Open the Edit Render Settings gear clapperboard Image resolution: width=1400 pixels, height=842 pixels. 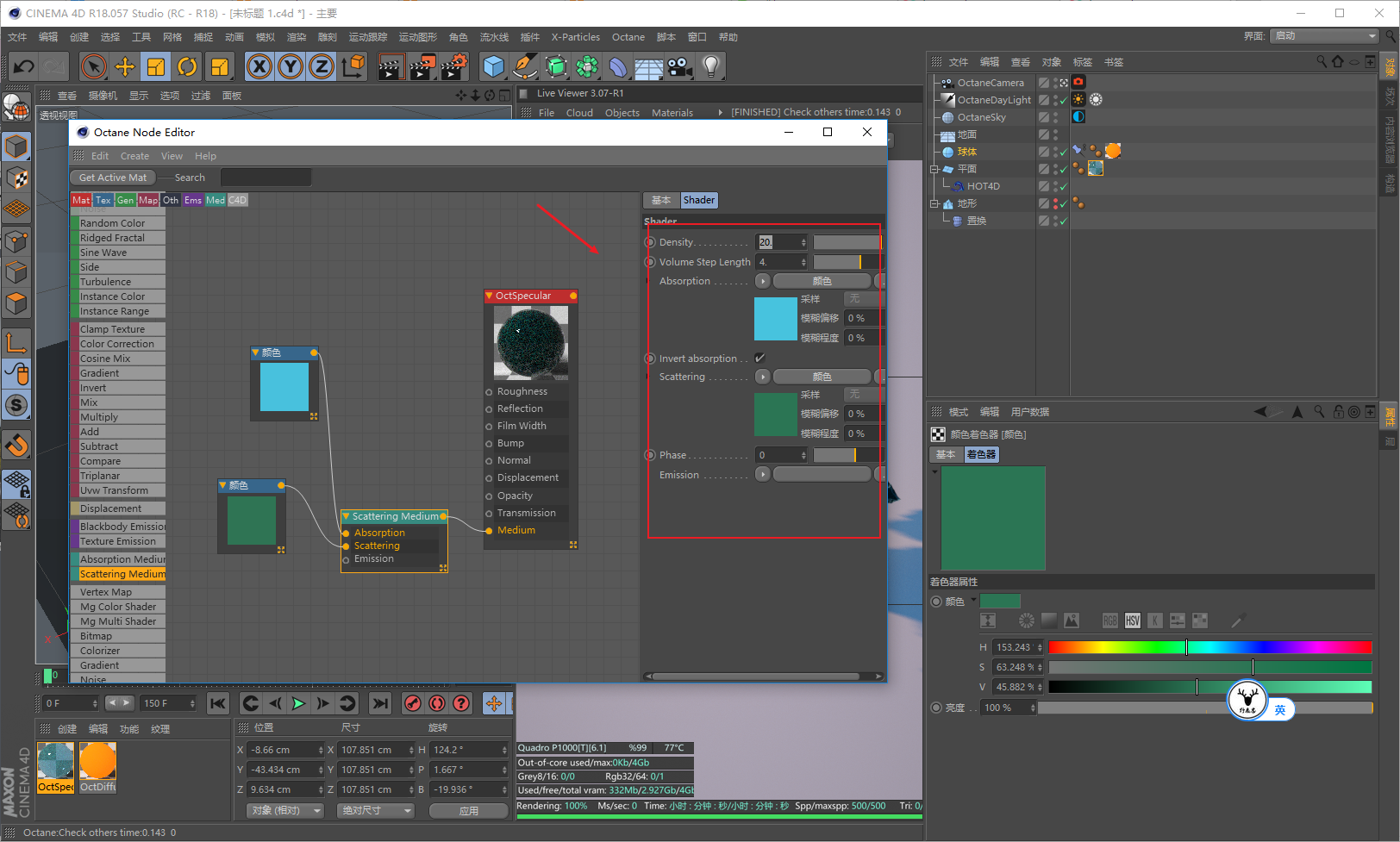453,66
